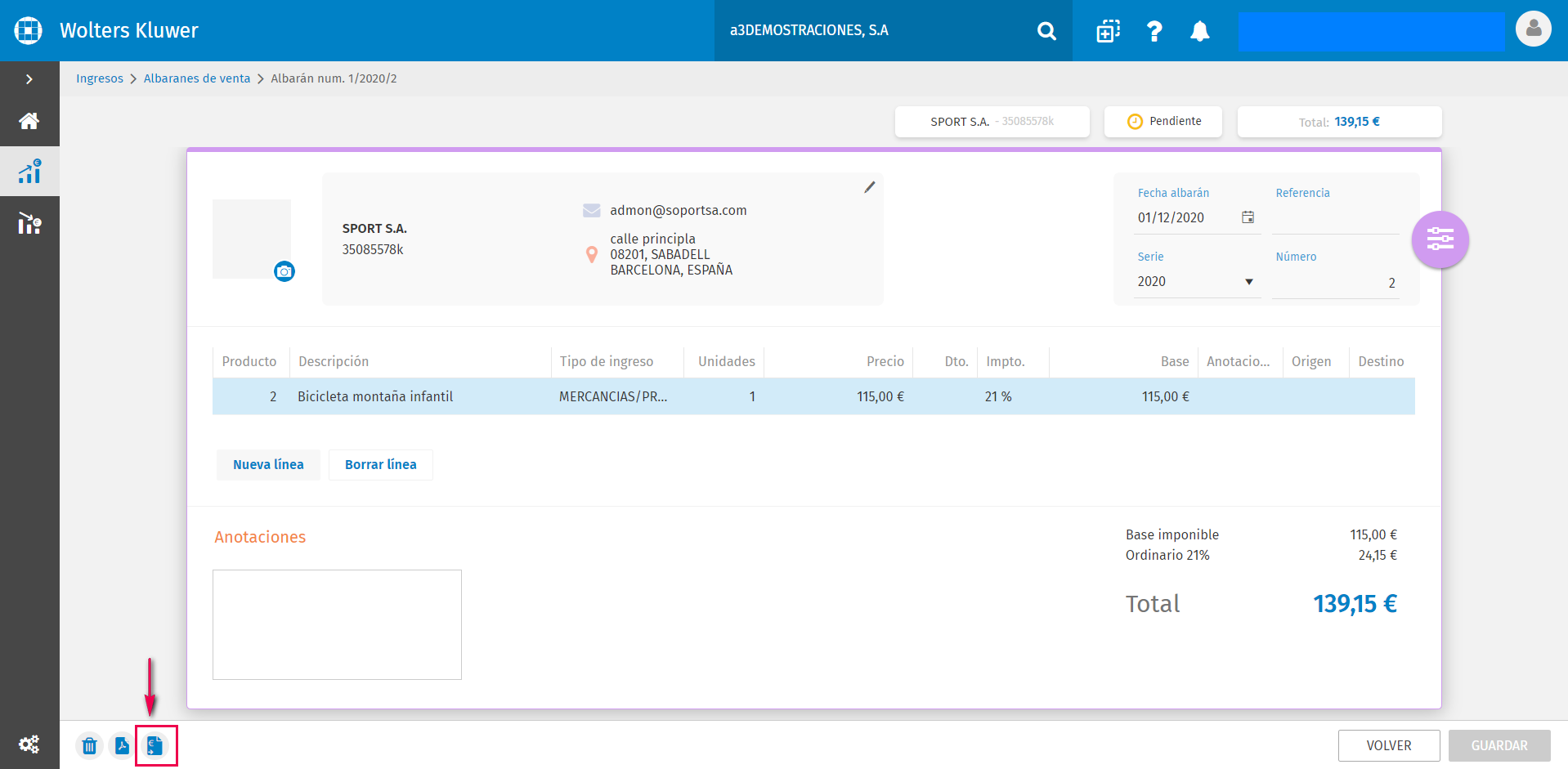1568x769 pixels.
Task: Open the help question mark icon
Action: [x=1154, y=31]
